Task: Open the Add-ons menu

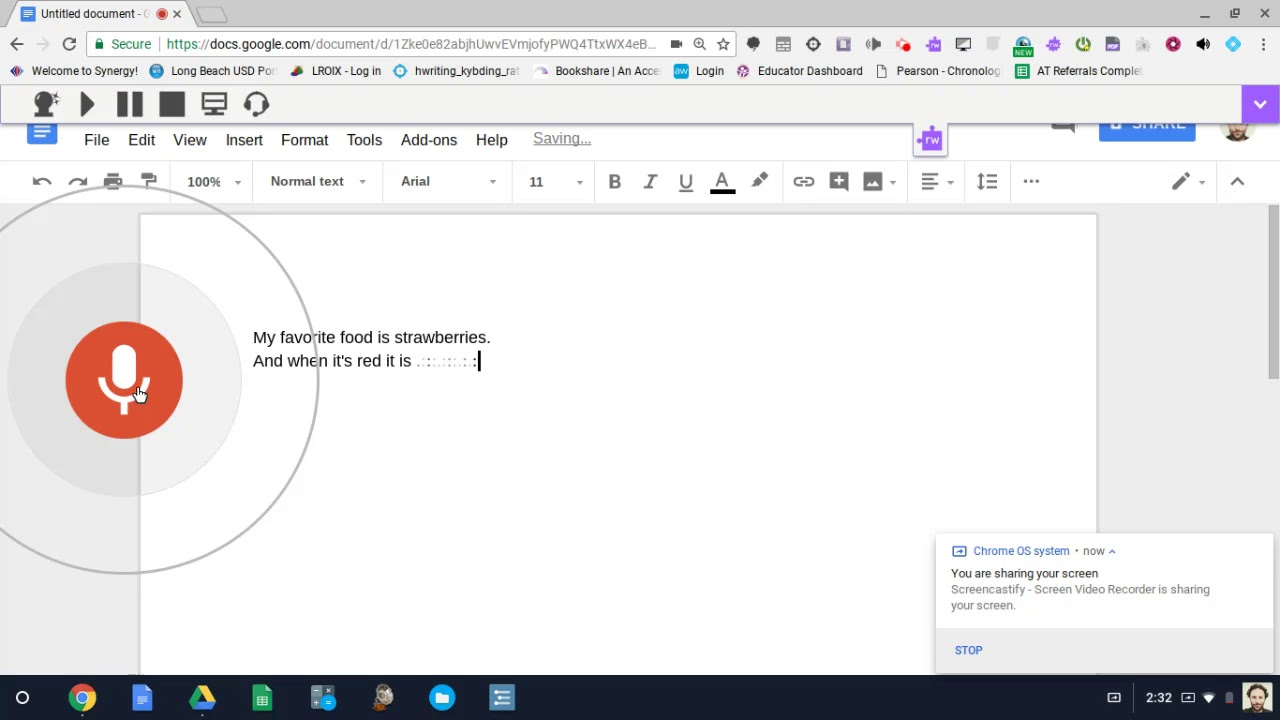Action: [429, 140]
